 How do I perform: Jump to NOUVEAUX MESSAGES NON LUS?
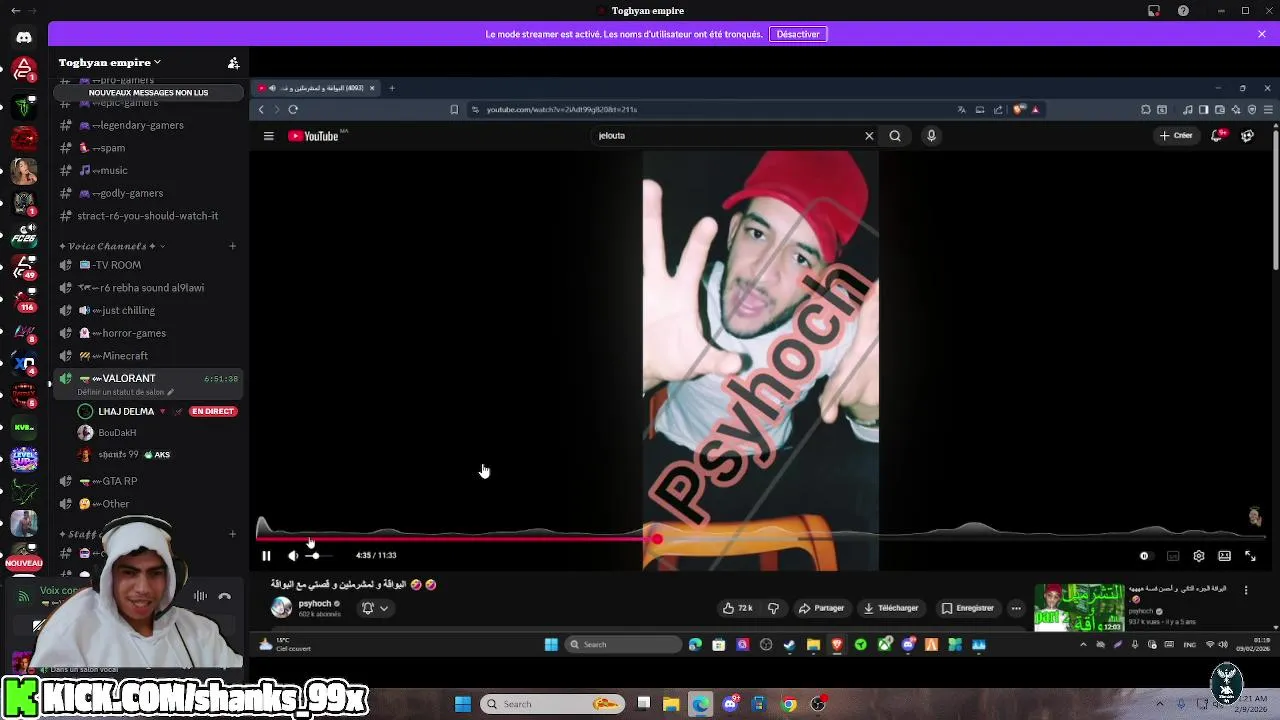point(148,93)
